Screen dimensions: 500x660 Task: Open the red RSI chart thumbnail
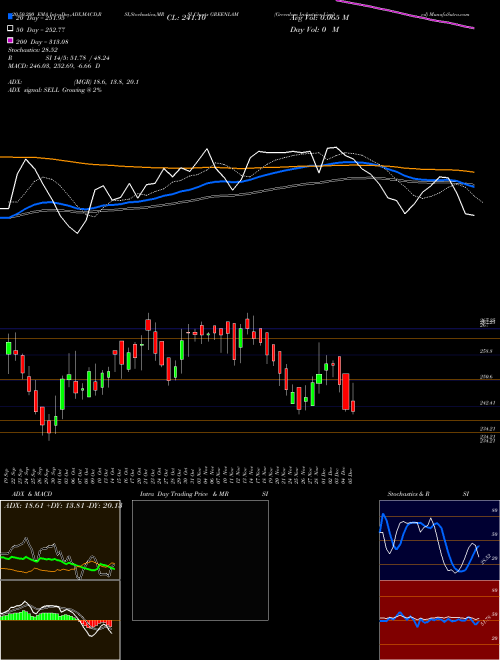tap(439, 620)
